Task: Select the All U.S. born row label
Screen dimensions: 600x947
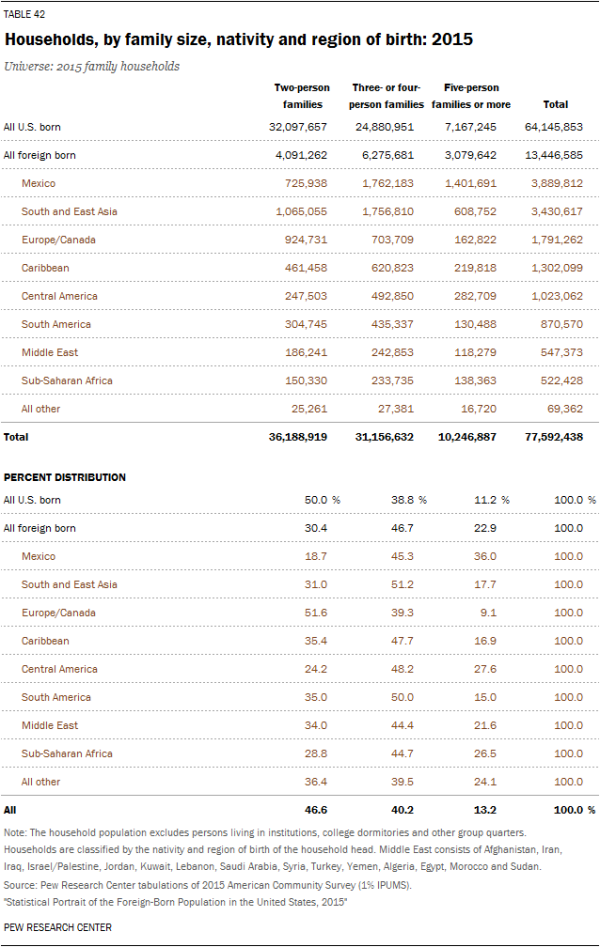Action: tap(32, 127)
